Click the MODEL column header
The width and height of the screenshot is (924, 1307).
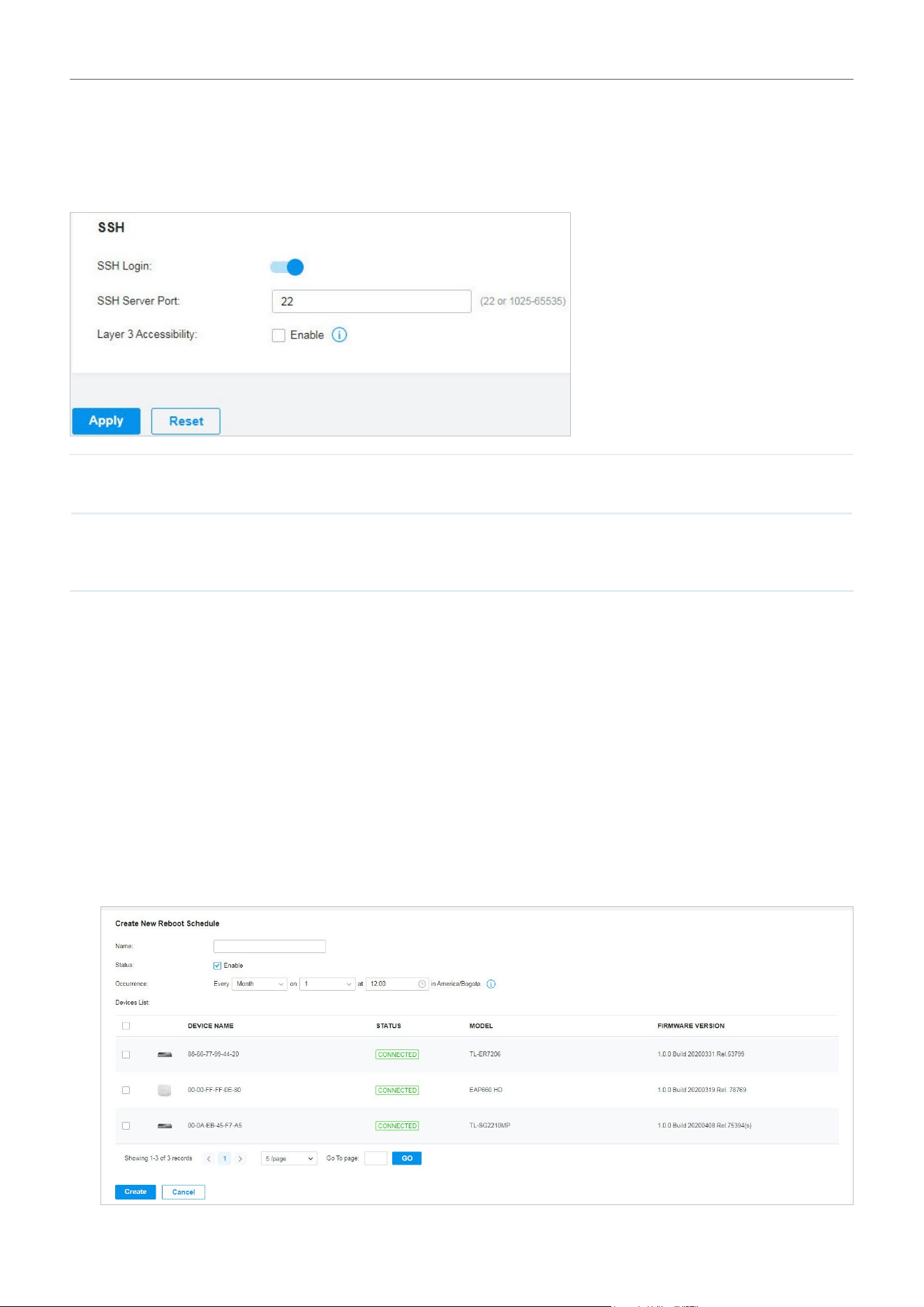coord(481,1026)
